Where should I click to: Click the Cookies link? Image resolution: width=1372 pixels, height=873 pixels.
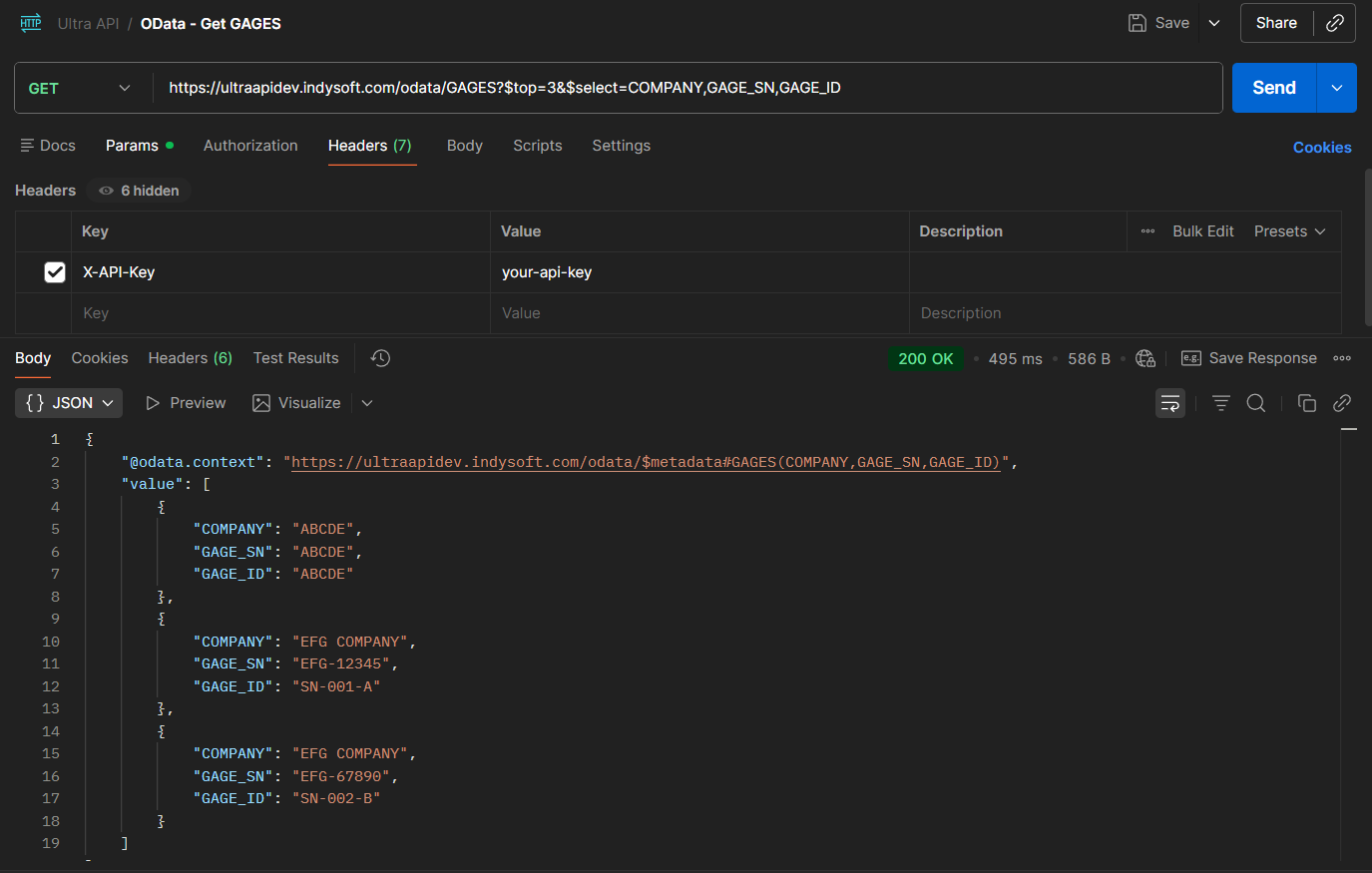coord(1322,148)
